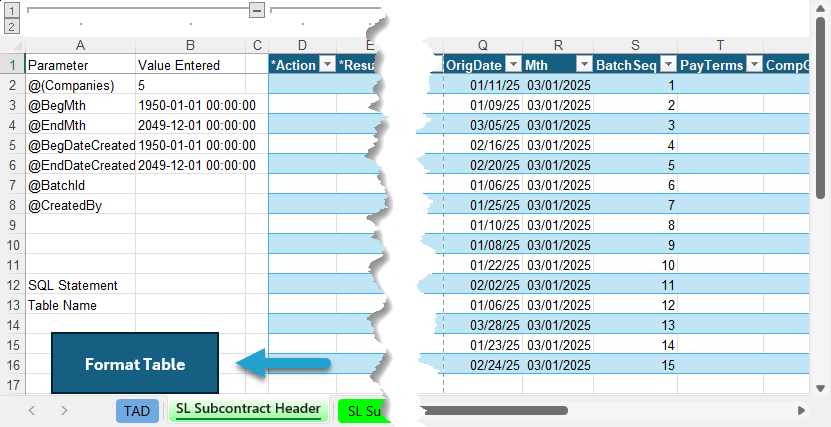831x427 pixels.
Task: Click the Format Table button
Action: [x=135, y=363]
